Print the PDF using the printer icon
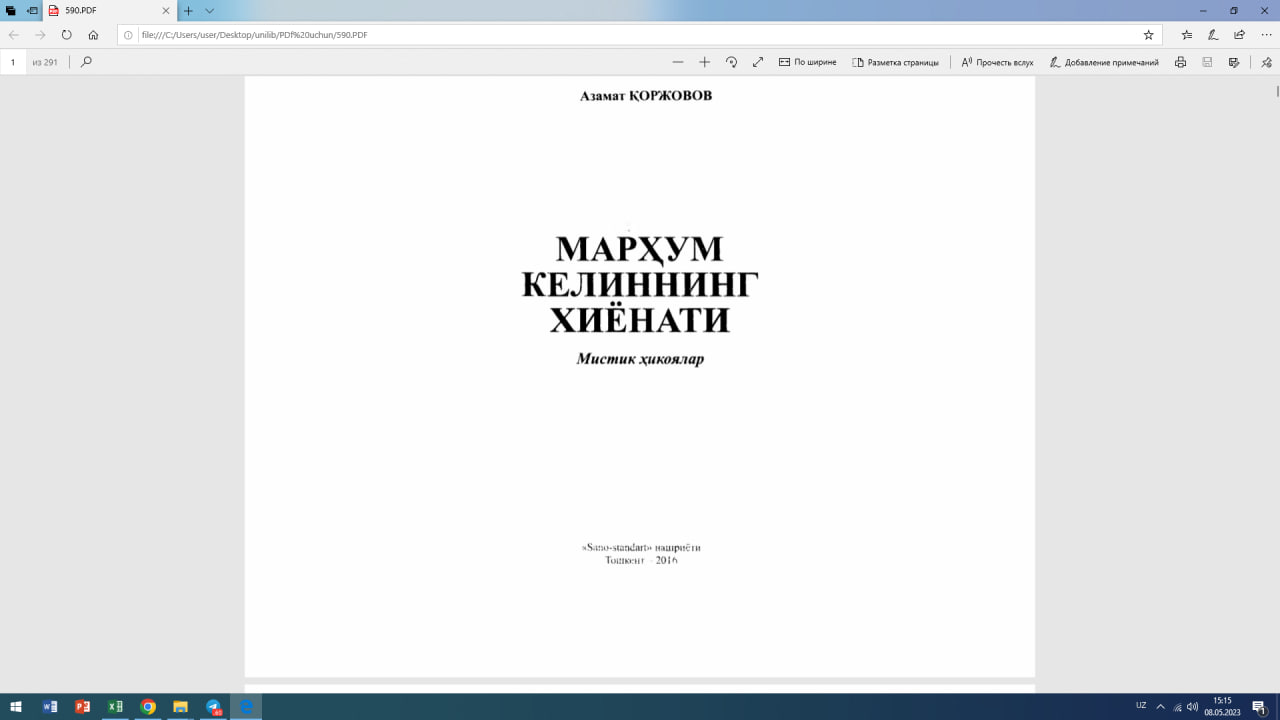This screenshot has width=1280, height=720. coord(1180,62)
